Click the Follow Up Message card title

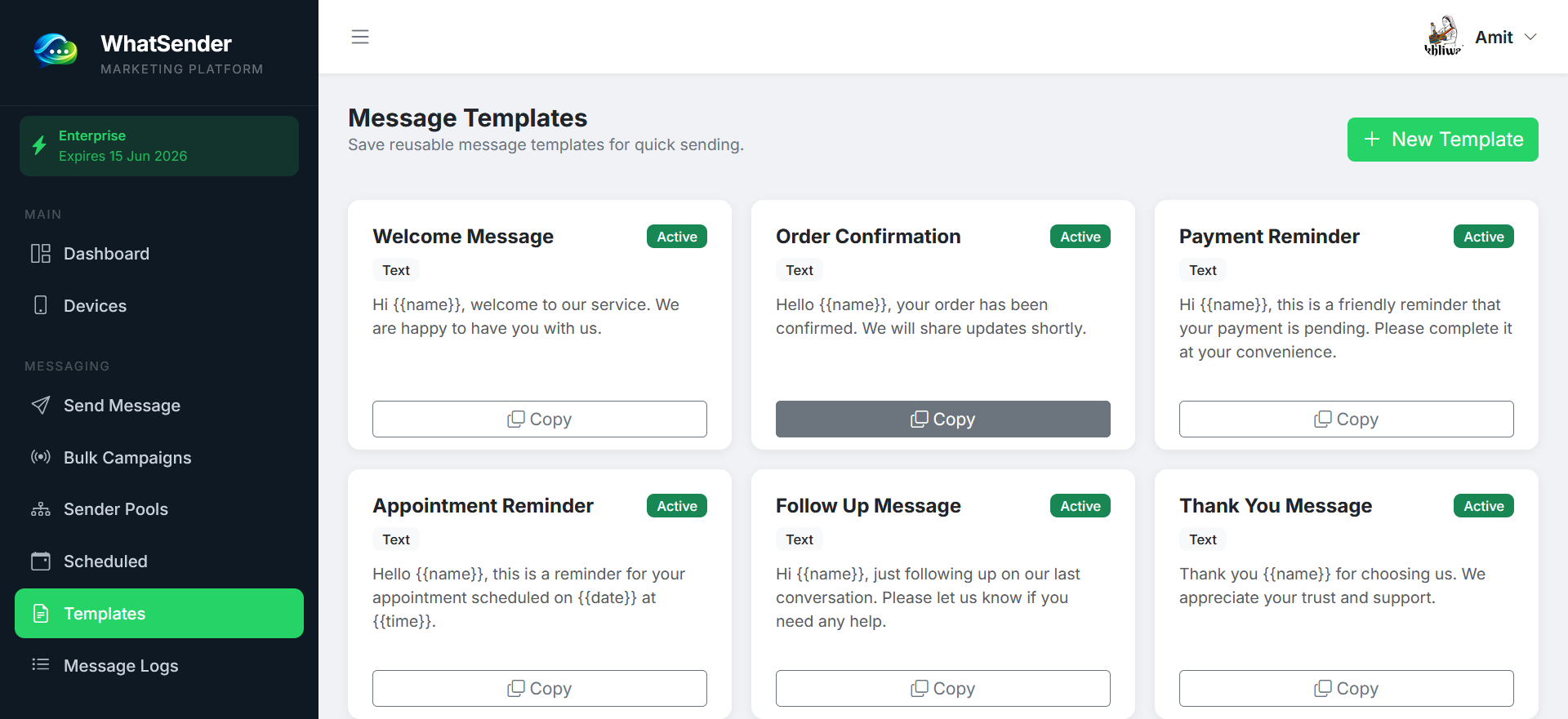tap(868, 506)
